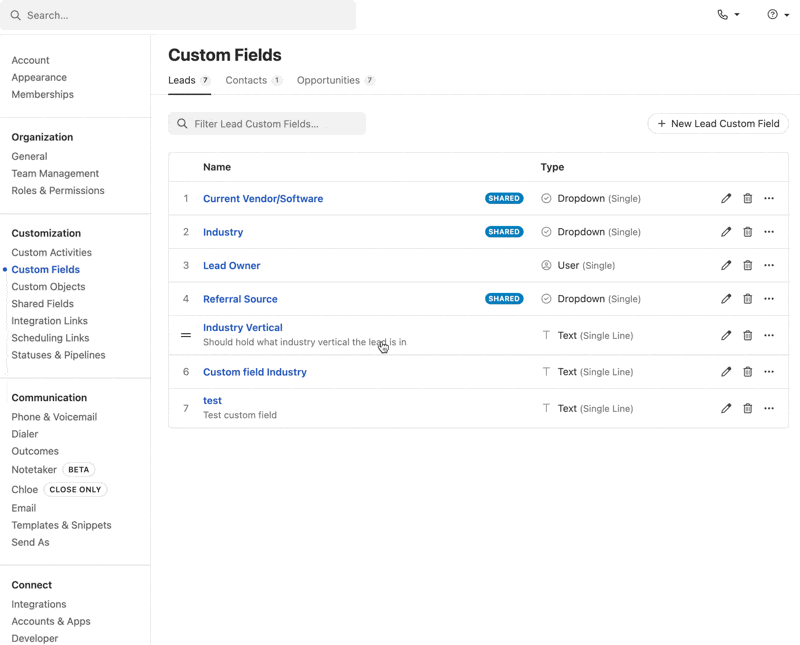This screenshot has width=800, height=645.
Task: Open the help menu dropdown
Action: click(778, 15)
